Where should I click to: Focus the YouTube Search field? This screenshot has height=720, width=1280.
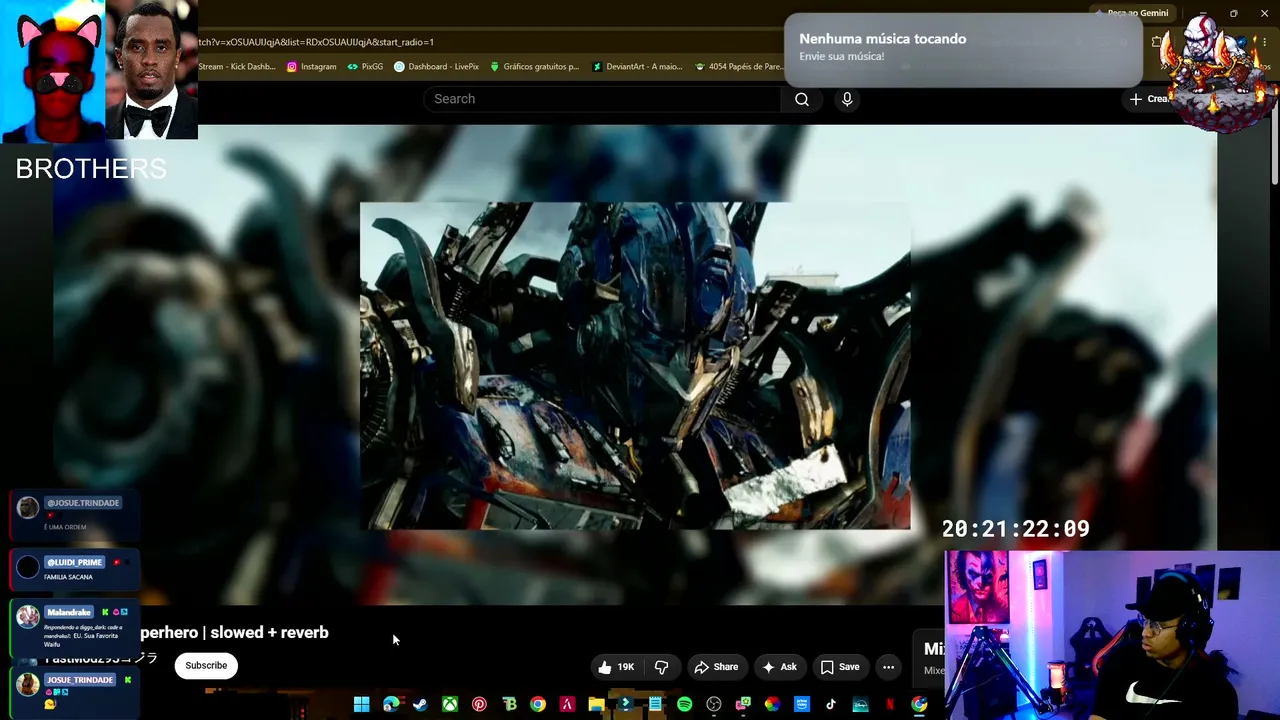click(602, 99)
